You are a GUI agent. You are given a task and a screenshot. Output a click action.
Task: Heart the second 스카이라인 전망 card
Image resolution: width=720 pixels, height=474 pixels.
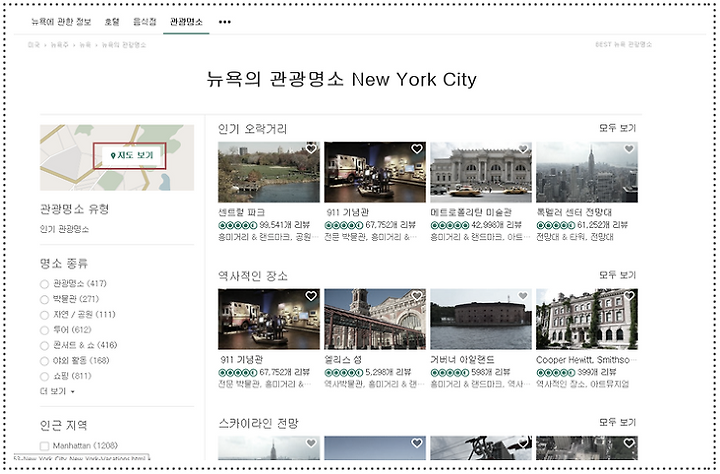[x=417, y=443]
